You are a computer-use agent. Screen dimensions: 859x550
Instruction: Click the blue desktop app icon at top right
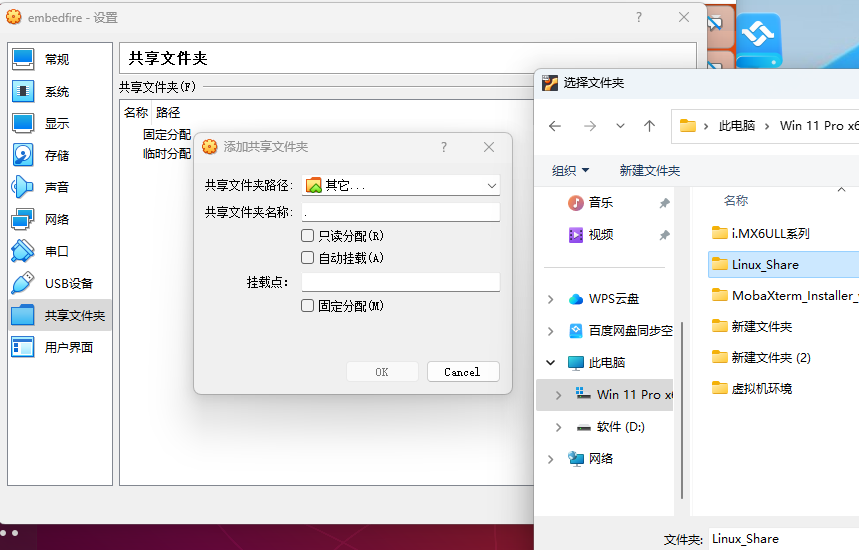(x=759, y=39)
